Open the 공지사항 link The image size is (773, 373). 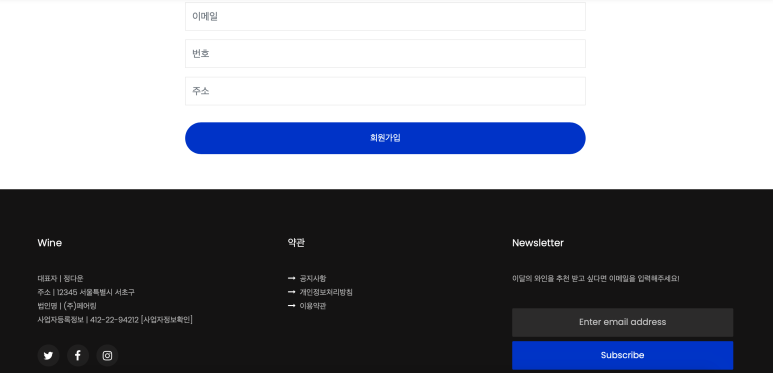pyautogui.click(x=313, y=278)
